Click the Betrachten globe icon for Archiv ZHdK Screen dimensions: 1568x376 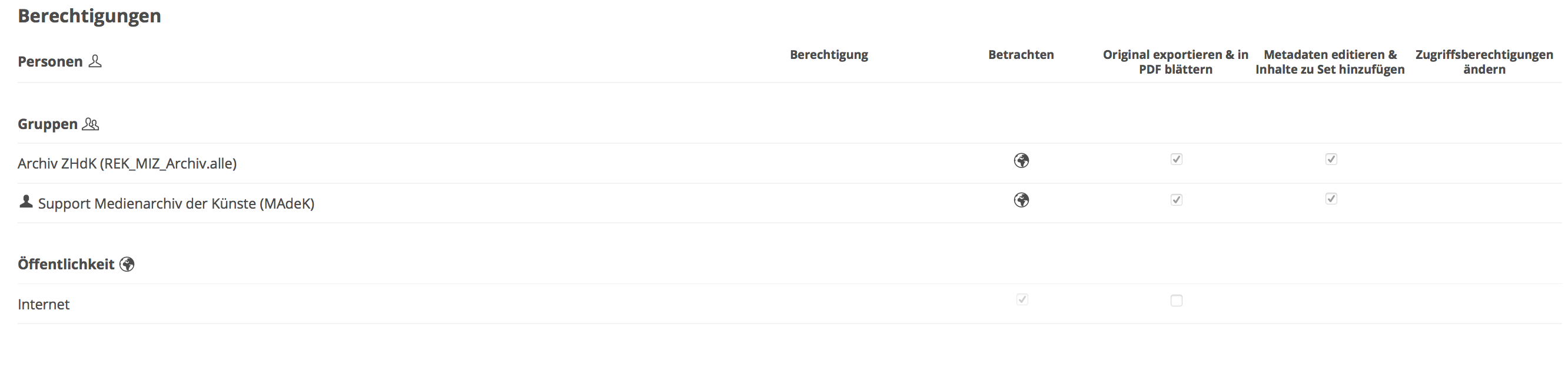pyautogui.click(x=1021, y=160)
